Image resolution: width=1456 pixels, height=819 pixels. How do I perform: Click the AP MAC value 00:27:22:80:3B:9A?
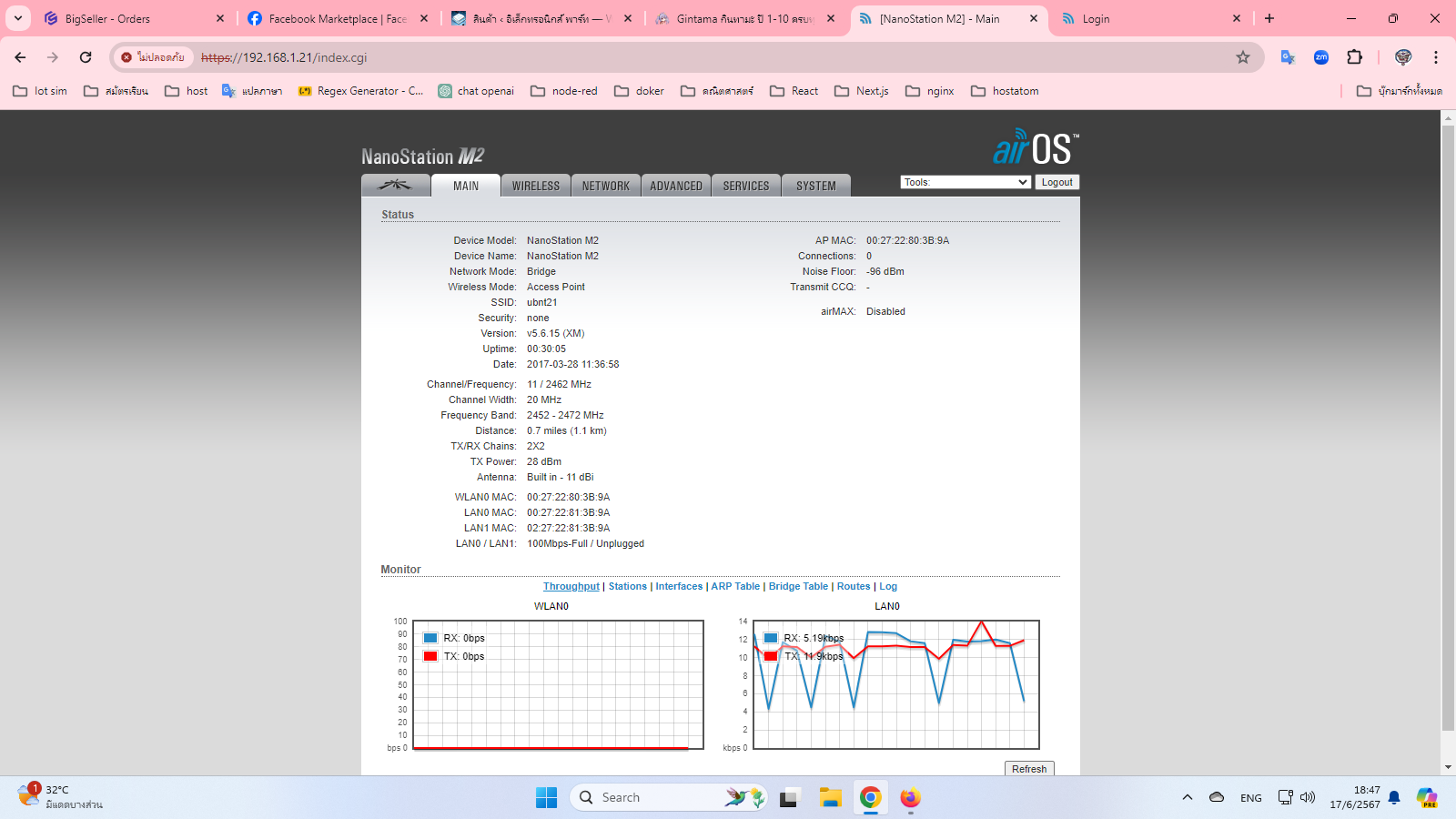click(907, 241)
